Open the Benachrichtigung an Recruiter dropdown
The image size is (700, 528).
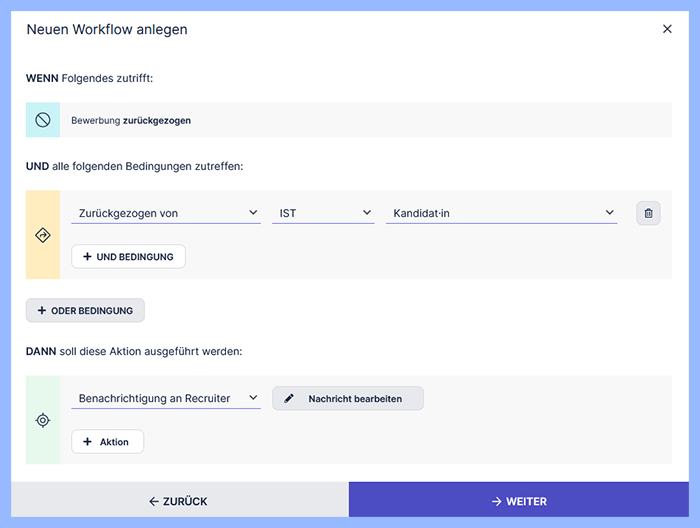point(166,398)
